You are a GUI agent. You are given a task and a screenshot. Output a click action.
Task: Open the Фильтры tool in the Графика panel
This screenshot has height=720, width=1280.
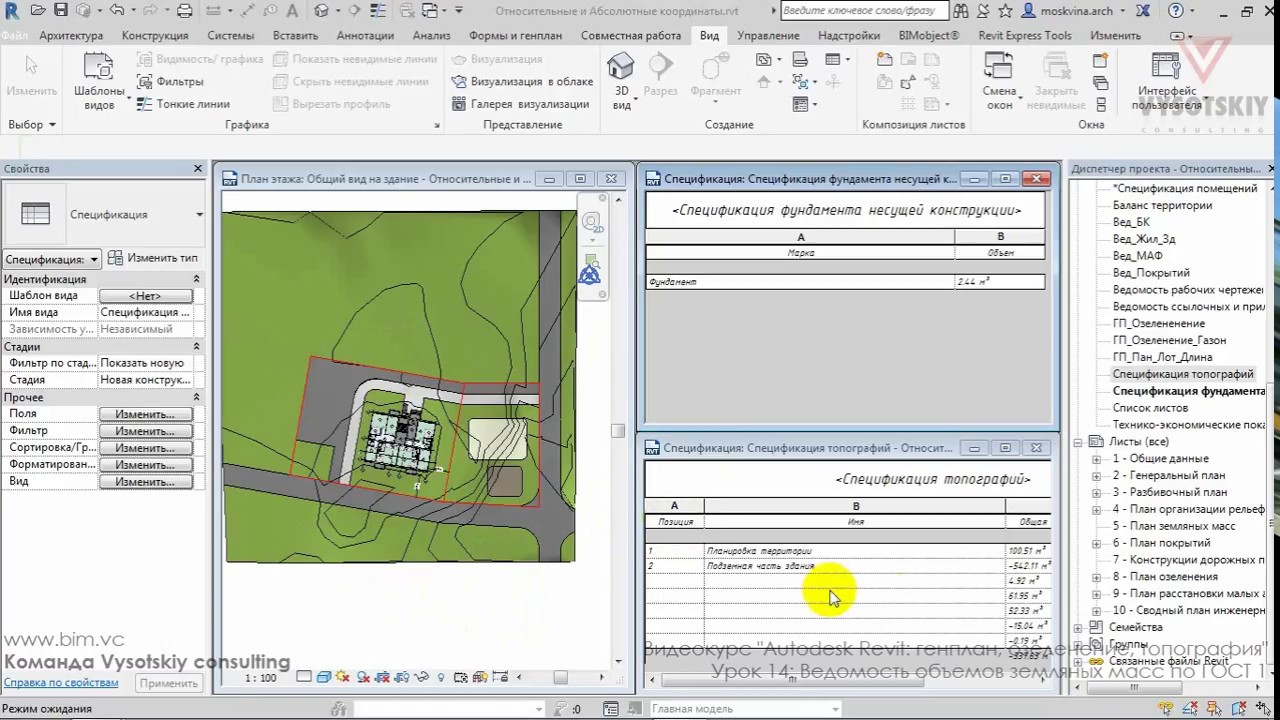pyautogui.click(x=169, y=81)
